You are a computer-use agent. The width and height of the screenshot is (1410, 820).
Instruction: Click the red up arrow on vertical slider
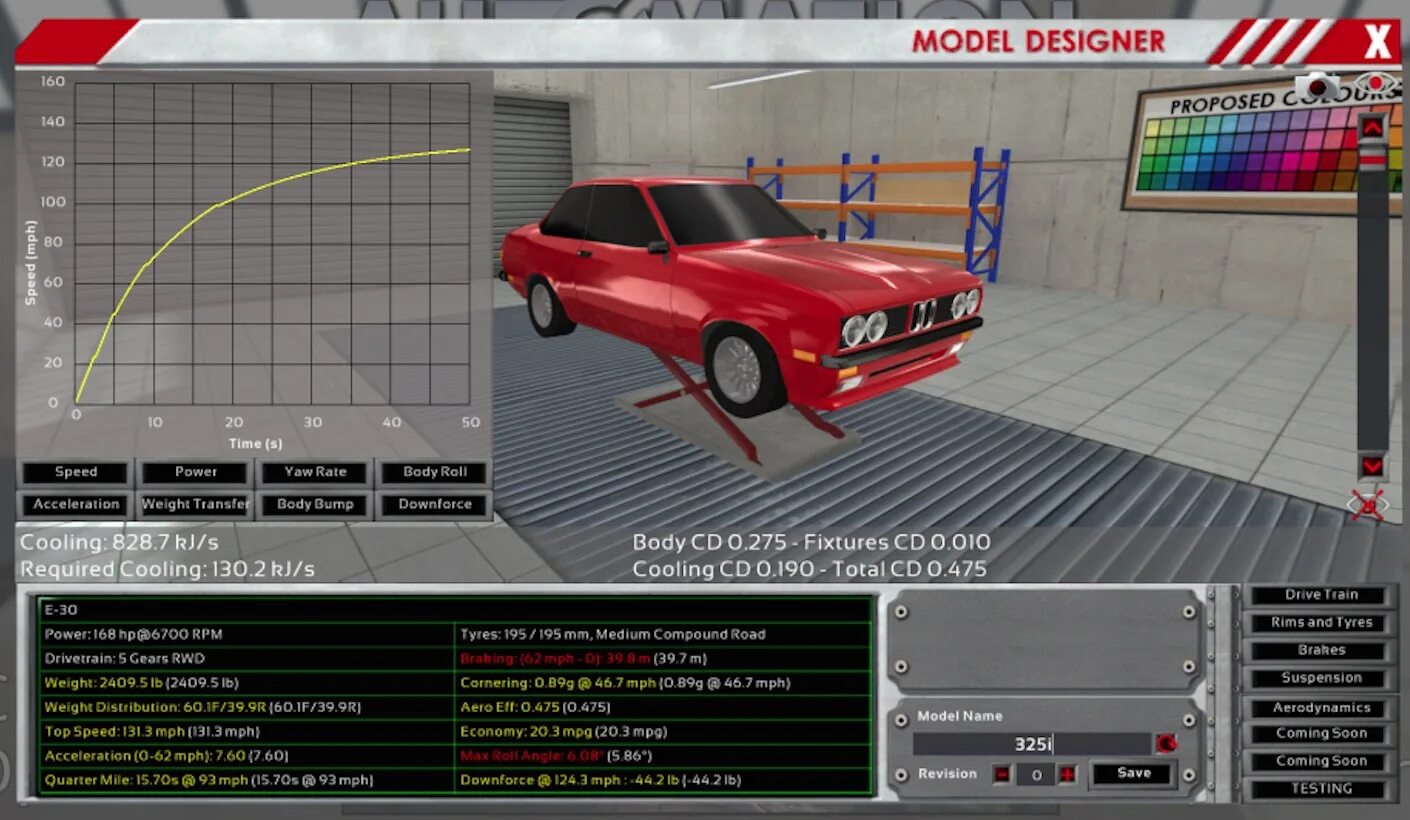[x=1372, y=127]
